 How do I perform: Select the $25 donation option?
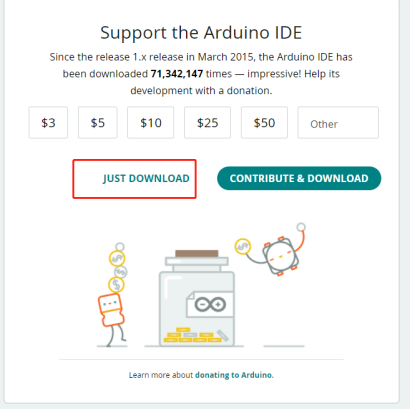tap(207, 123)
